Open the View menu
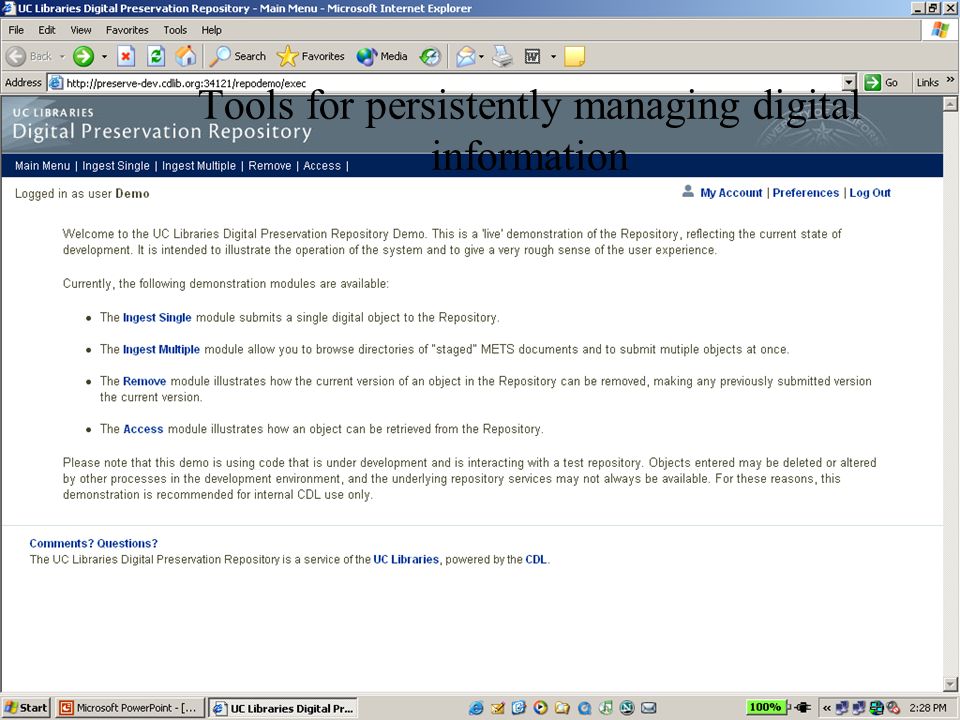960x720 pixels. click(80, 30)
